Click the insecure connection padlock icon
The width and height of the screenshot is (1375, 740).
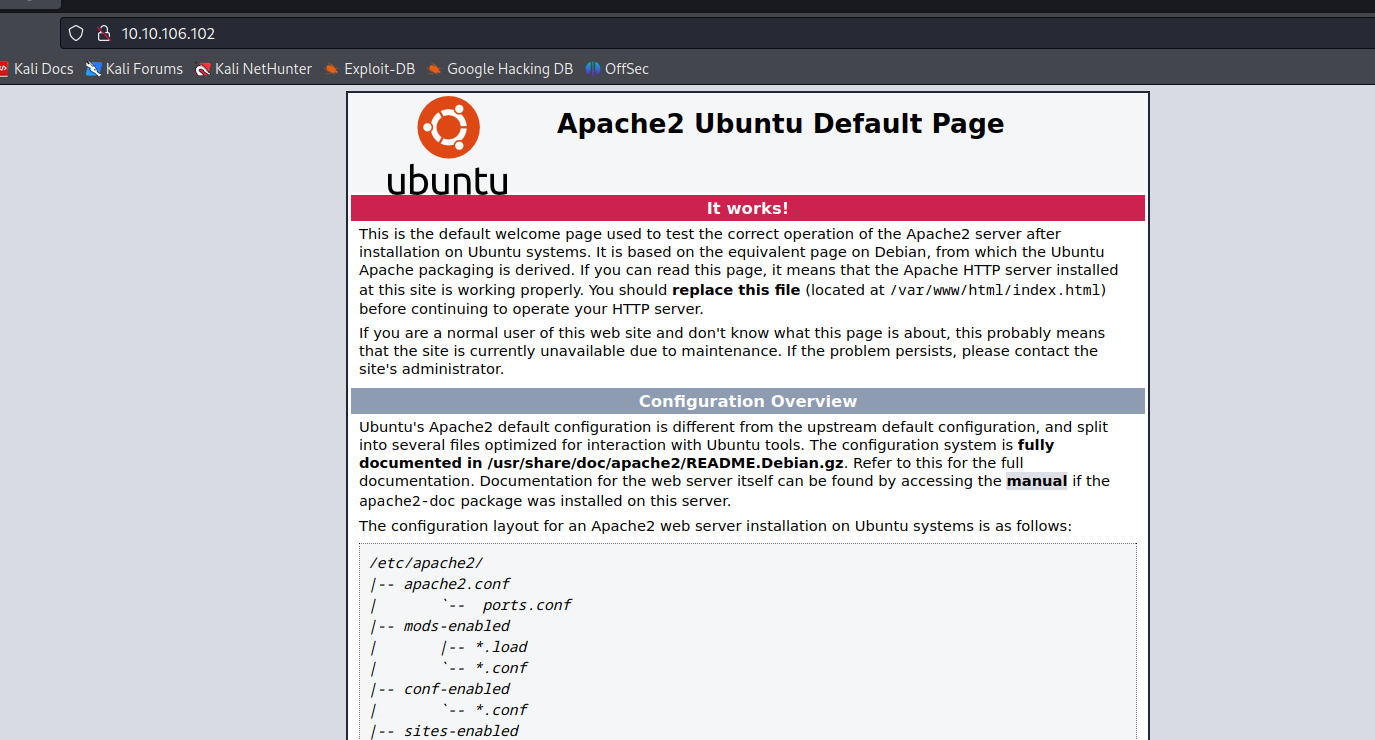(102, 33)
